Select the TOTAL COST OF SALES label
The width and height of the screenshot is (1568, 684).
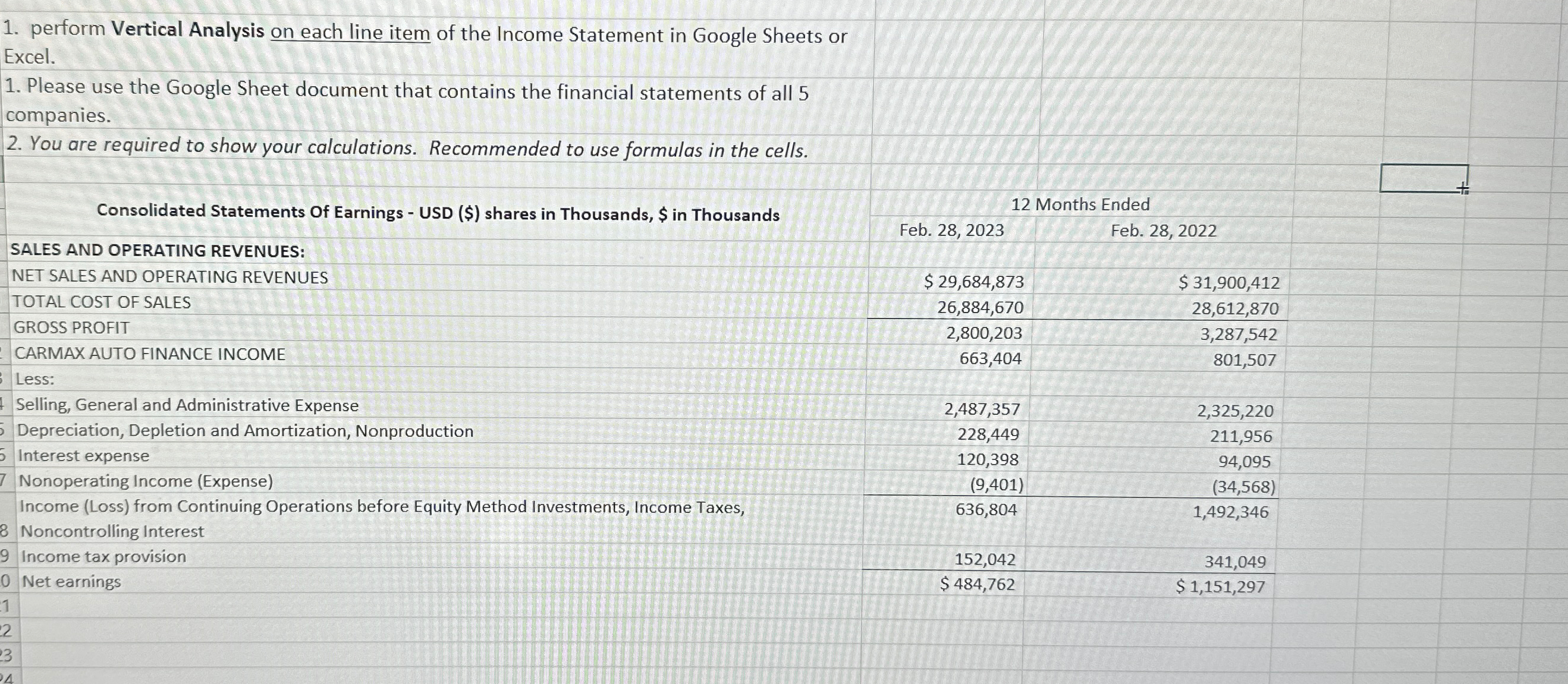[102, 302]
